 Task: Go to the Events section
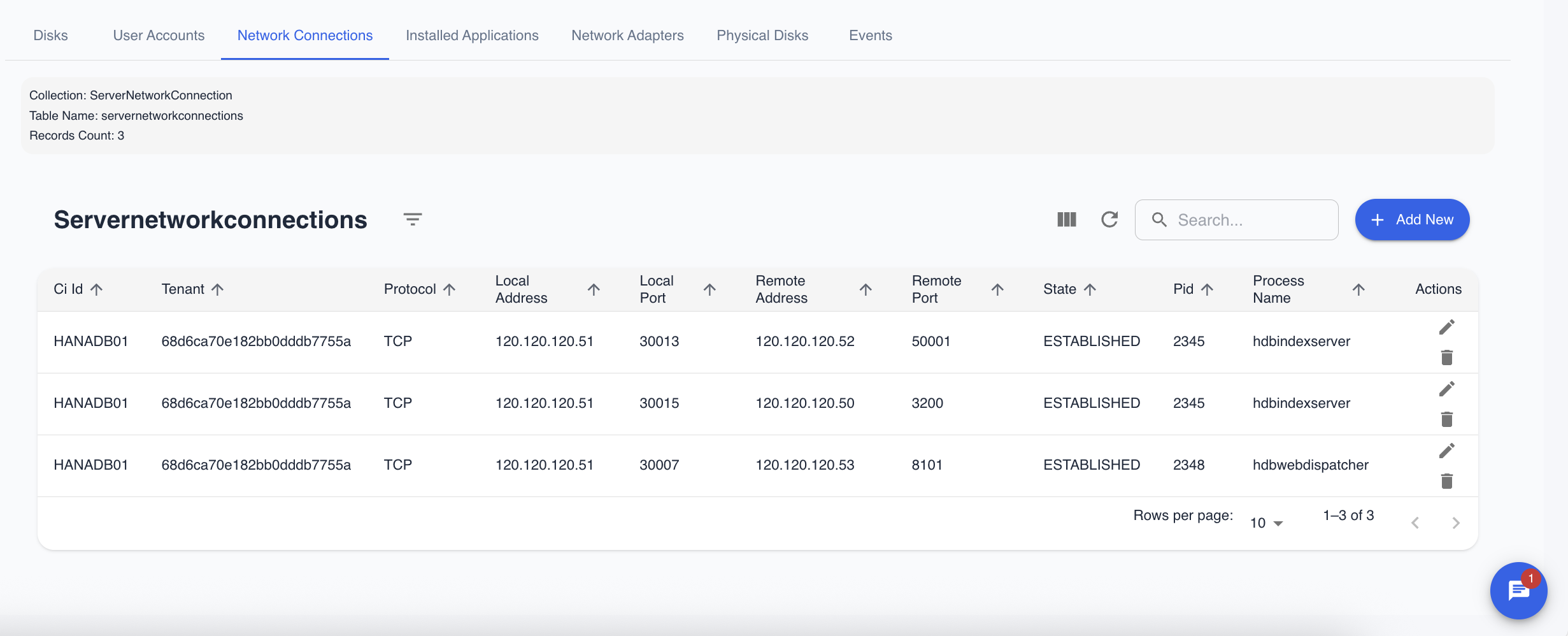[x=870, y=35]
